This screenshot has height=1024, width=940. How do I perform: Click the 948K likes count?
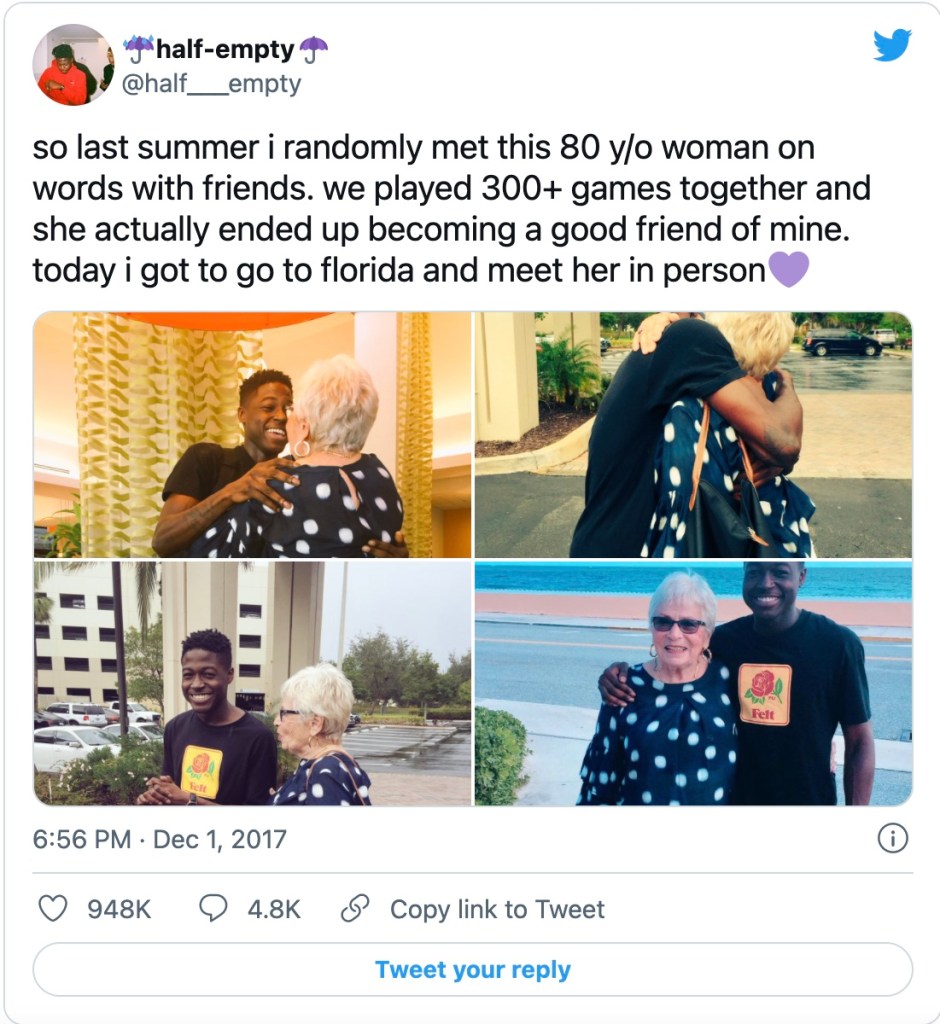click(x=119, y=909)
